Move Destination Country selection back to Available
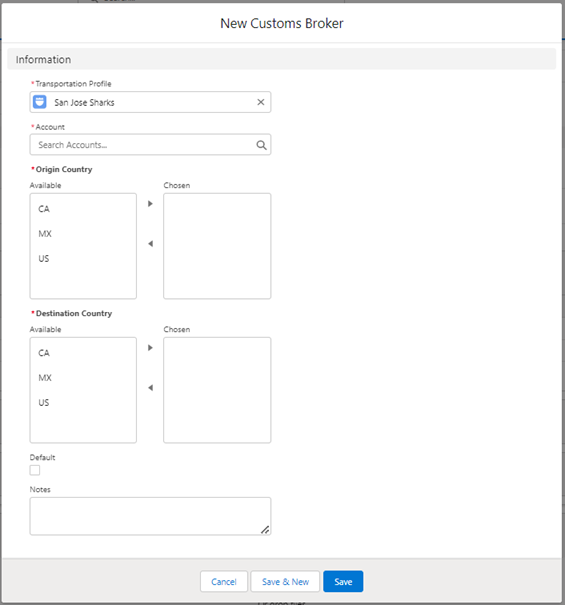Image resolution: width=565 pixels, height=605 pixels. [151, 388]
